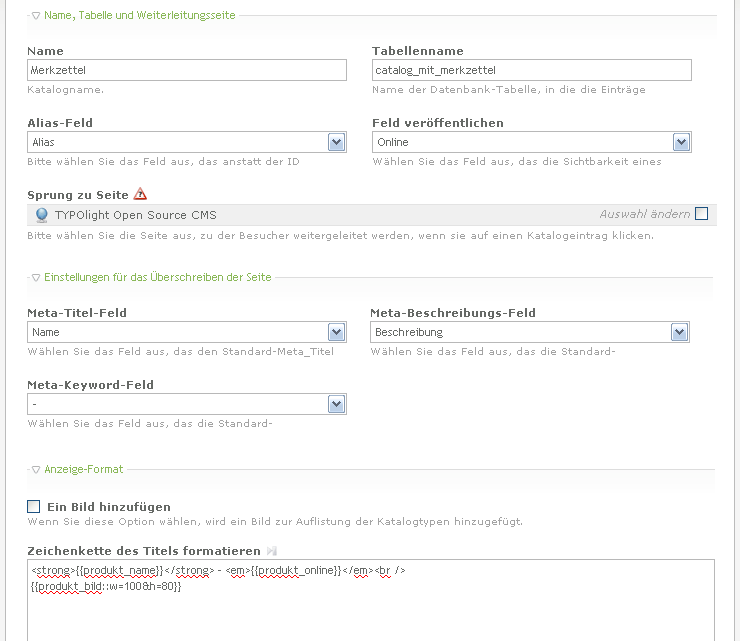Click inside the title format textarea

click(370, 610)
